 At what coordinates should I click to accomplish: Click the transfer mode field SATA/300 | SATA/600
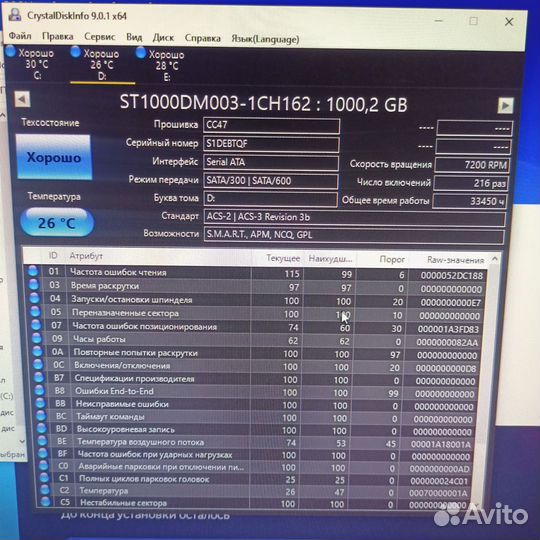pyautogui.click(x=270, y=181)
